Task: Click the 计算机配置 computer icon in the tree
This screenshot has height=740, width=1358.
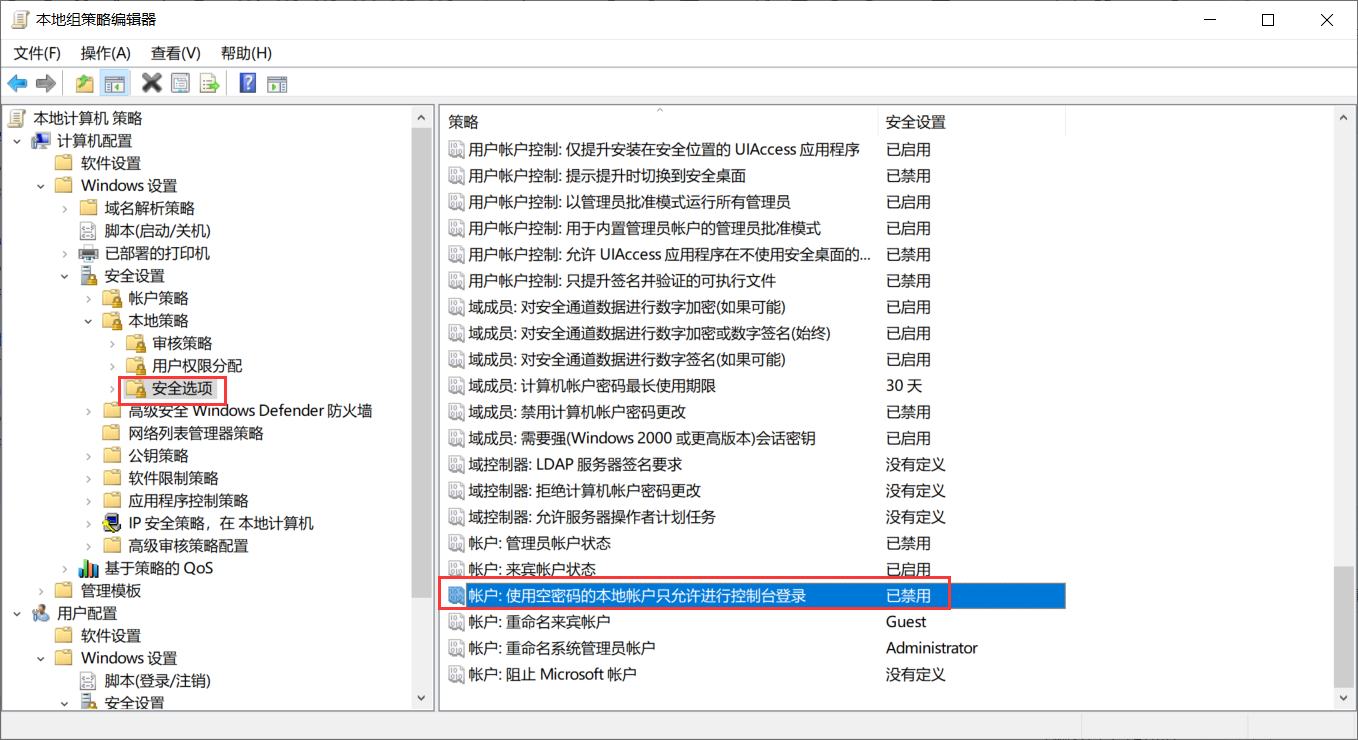Action: coord(41,141)
